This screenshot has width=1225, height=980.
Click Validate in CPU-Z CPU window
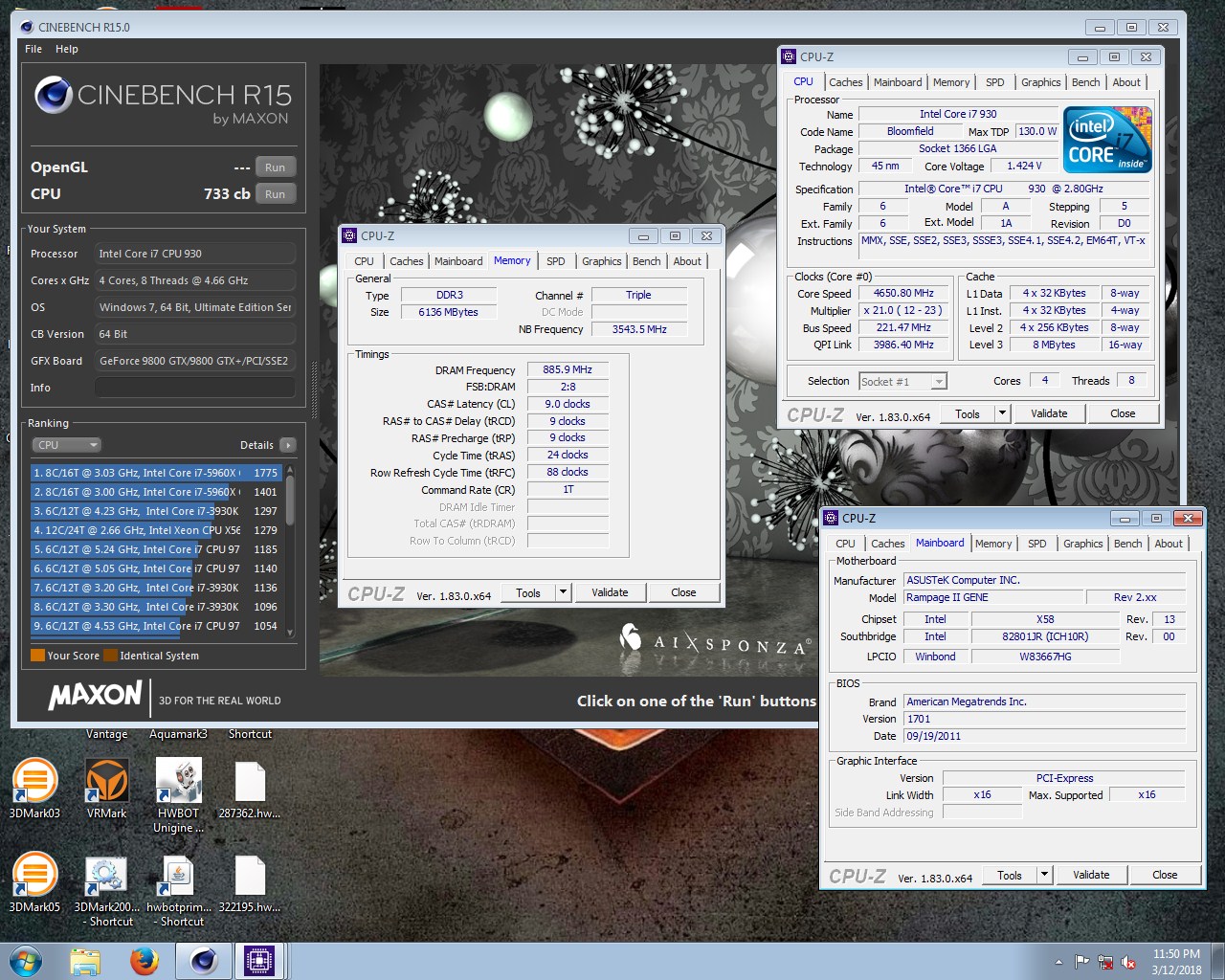click(x=1049, y=413)
